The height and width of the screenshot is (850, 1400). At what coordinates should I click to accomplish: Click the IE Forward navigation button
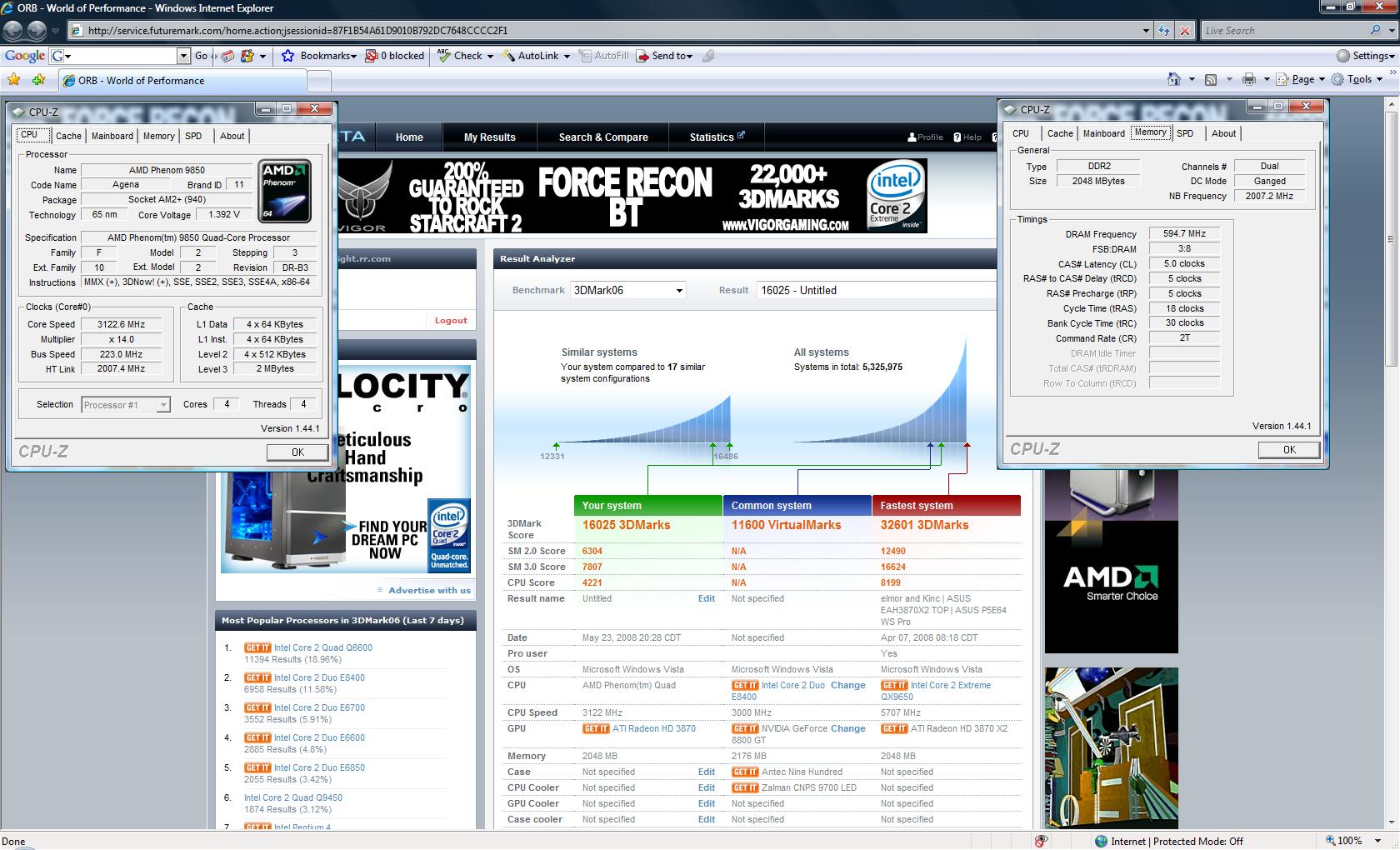37,31
